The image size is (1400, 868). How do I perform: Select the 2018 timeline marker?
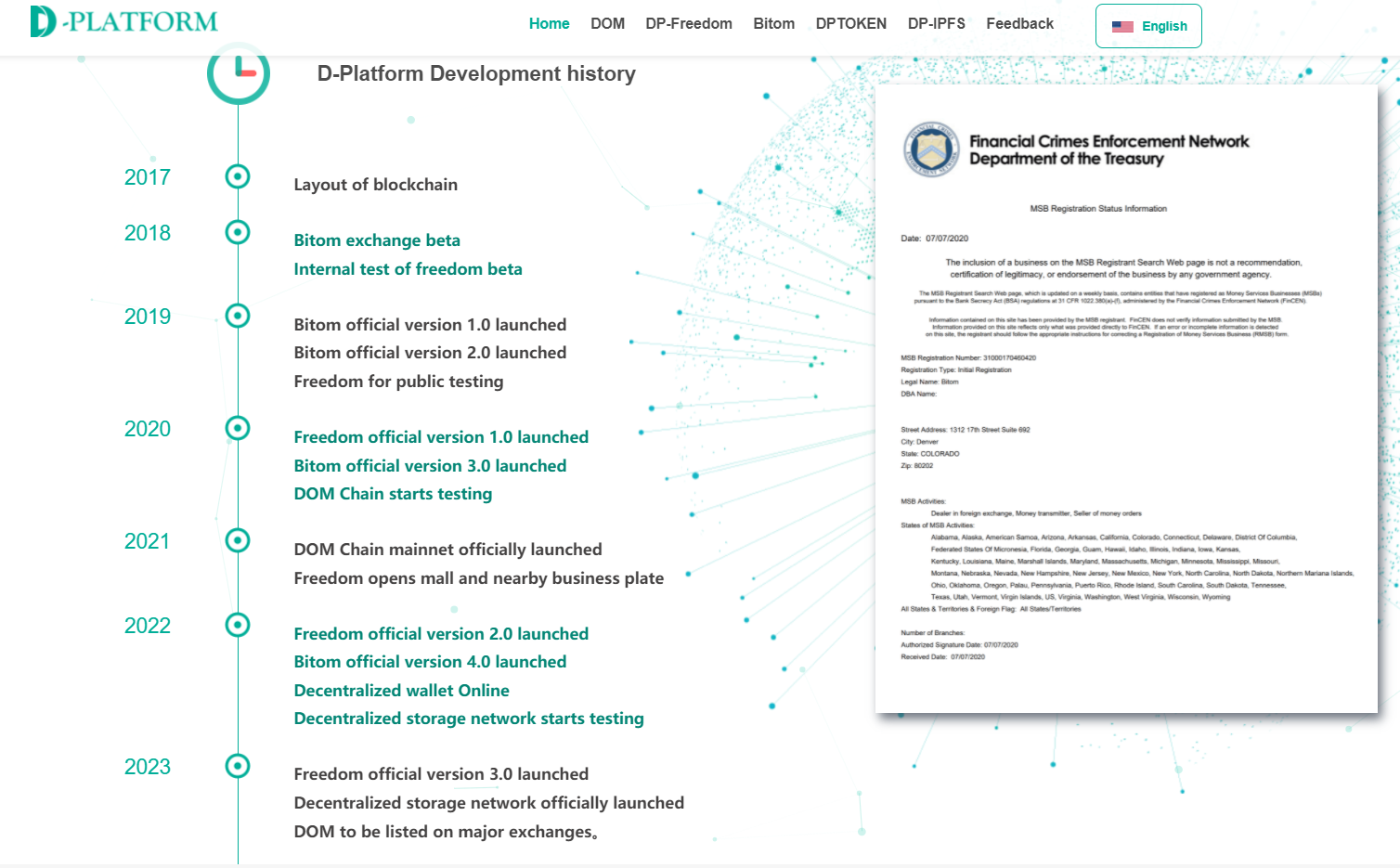(x=238, y=232)
